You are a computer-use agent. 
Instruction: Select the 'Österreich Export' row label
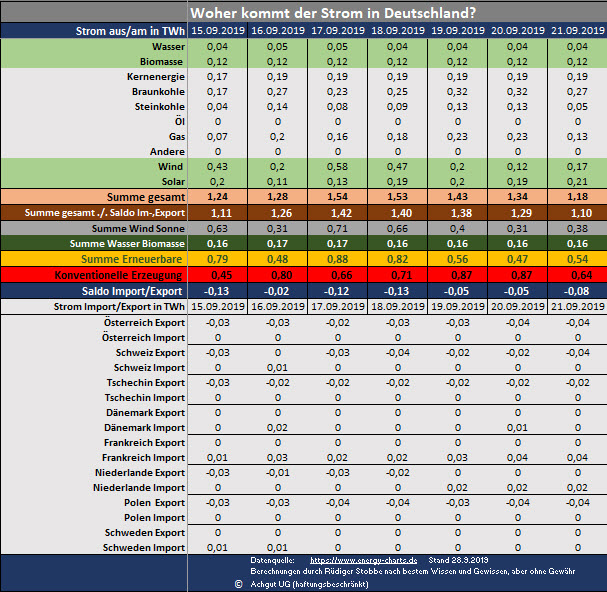(x=144, y=323)
